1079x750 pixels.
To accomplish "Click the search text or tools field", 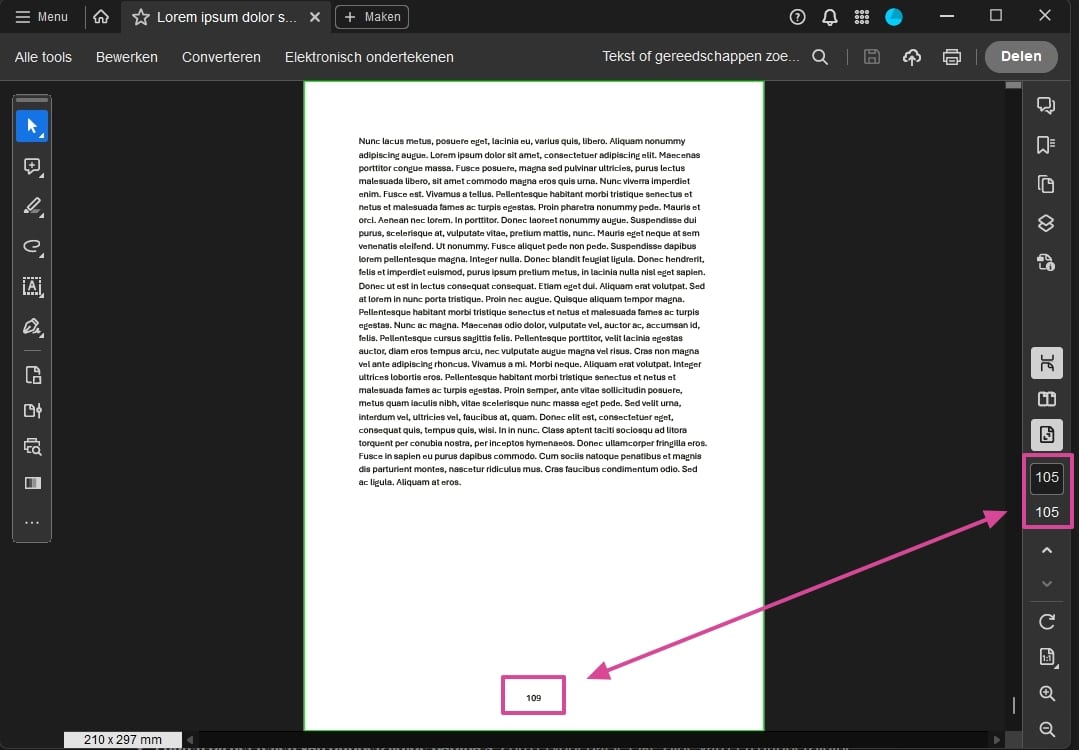I will point(701,56).
